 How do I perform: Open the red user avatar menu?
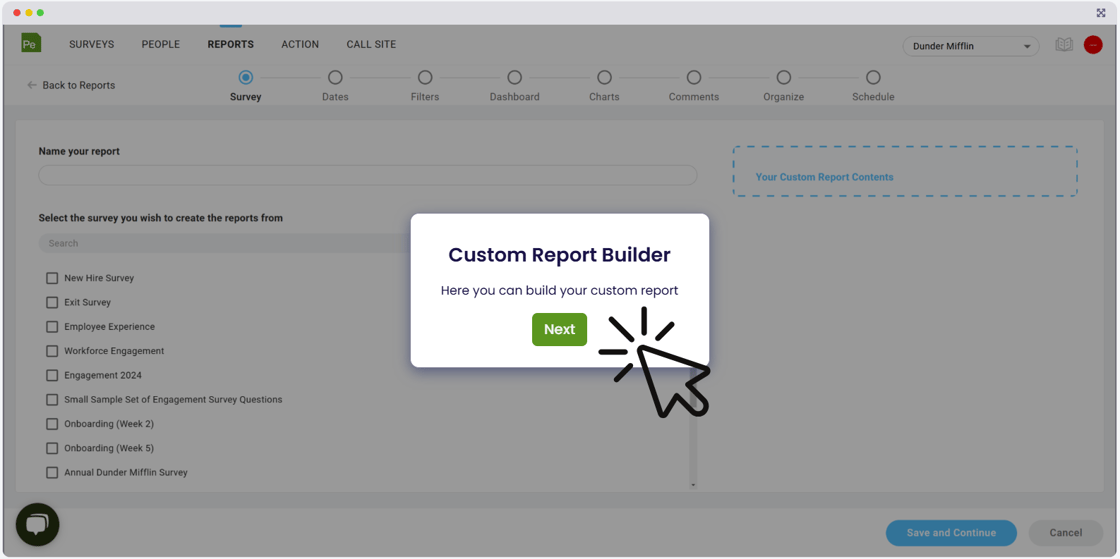click(x=1093, y=45)
